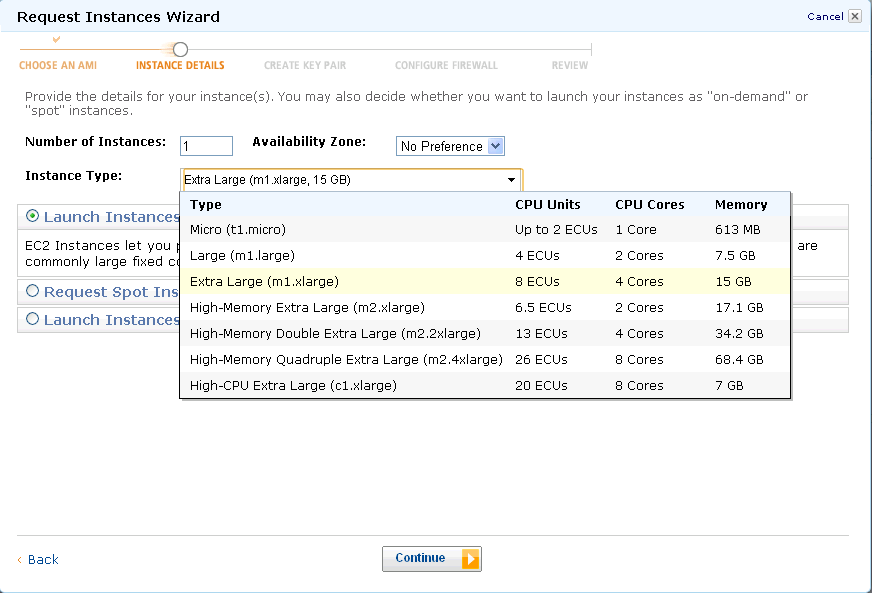This screenshot has width=872, height=593.
Task: Open the Availability Zone dropdown
Action: pyautogui.click(x=450, y=146)
